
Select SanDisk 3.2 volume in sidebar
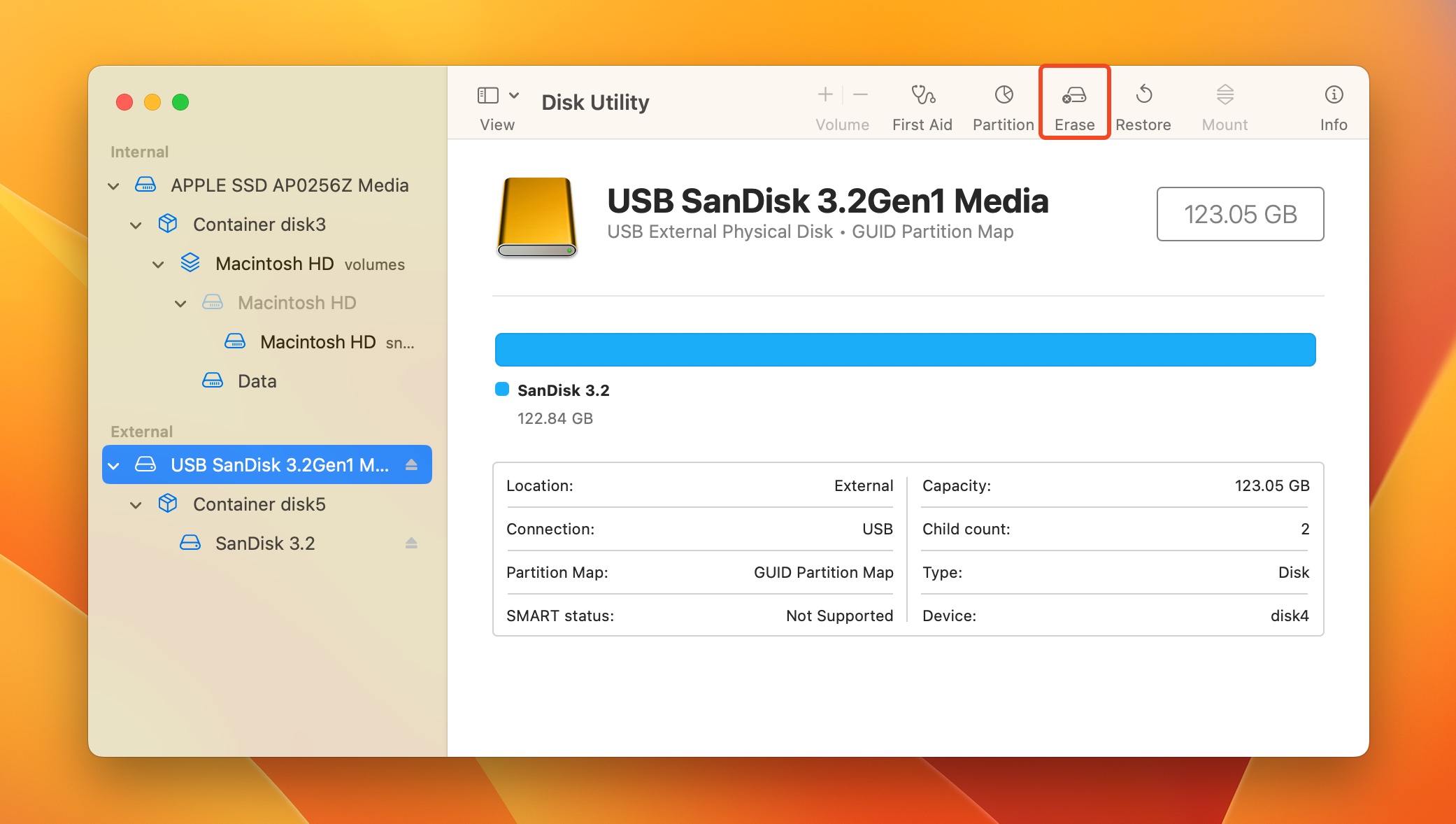click(265, 544)
